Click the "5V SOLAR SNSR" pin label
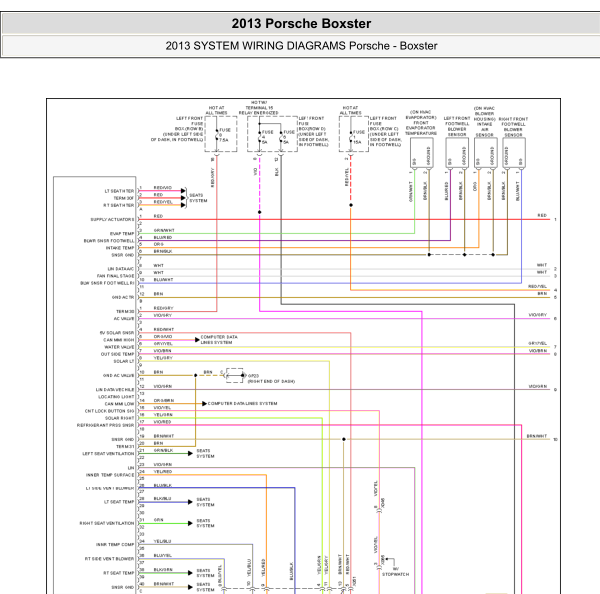The height and width of the screenshot is (594, 600). 117,333
